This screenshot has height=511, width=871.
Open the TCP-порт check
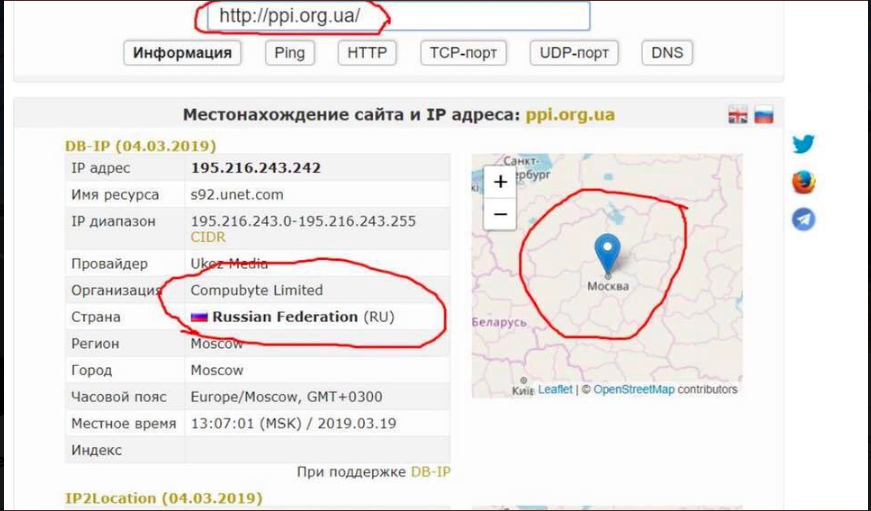pyautogui.click(x=463, y=53)
